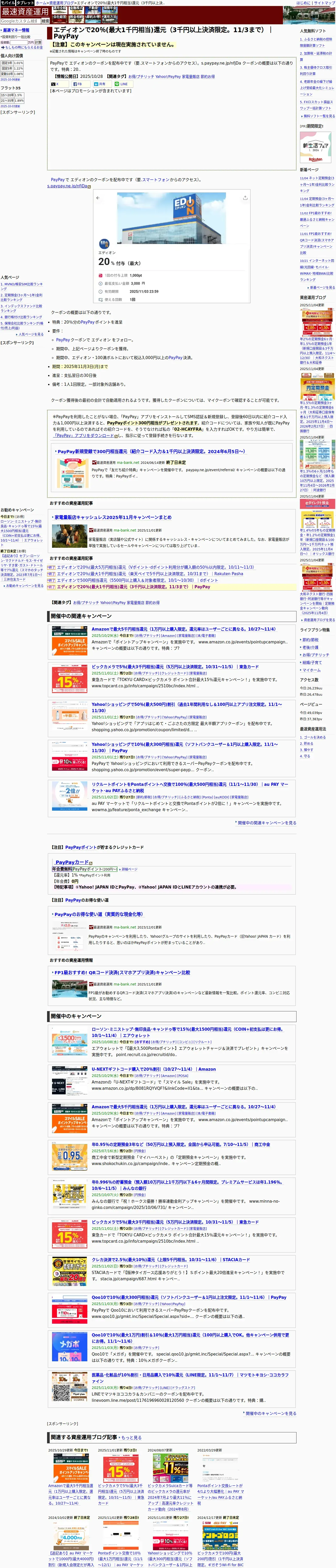Viewport: 336px width, 1568px height.
Task: Open the ホーム breadcrumb link
Action: (41, 3)
